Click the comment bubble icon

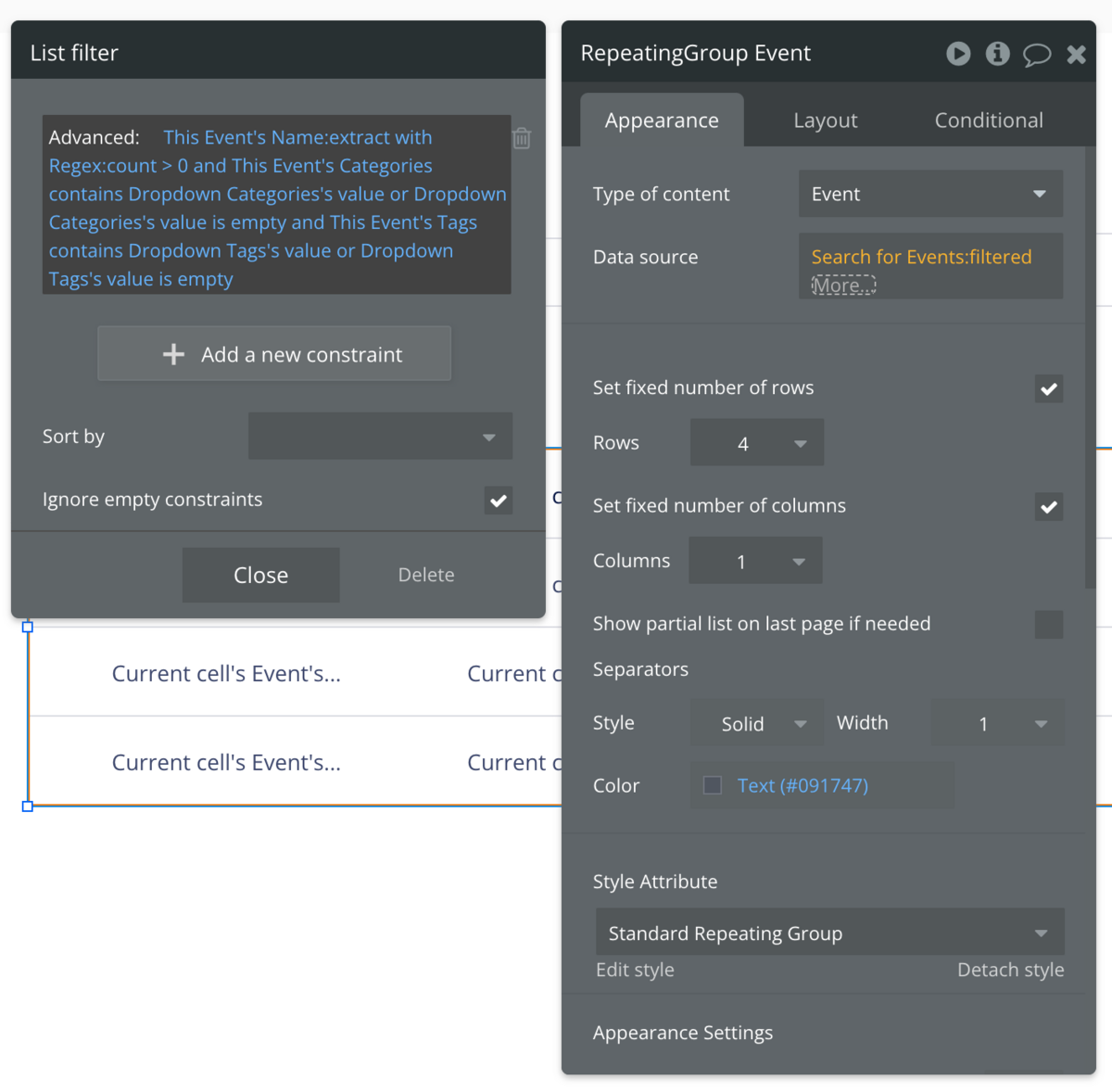tap(1037, 55)
